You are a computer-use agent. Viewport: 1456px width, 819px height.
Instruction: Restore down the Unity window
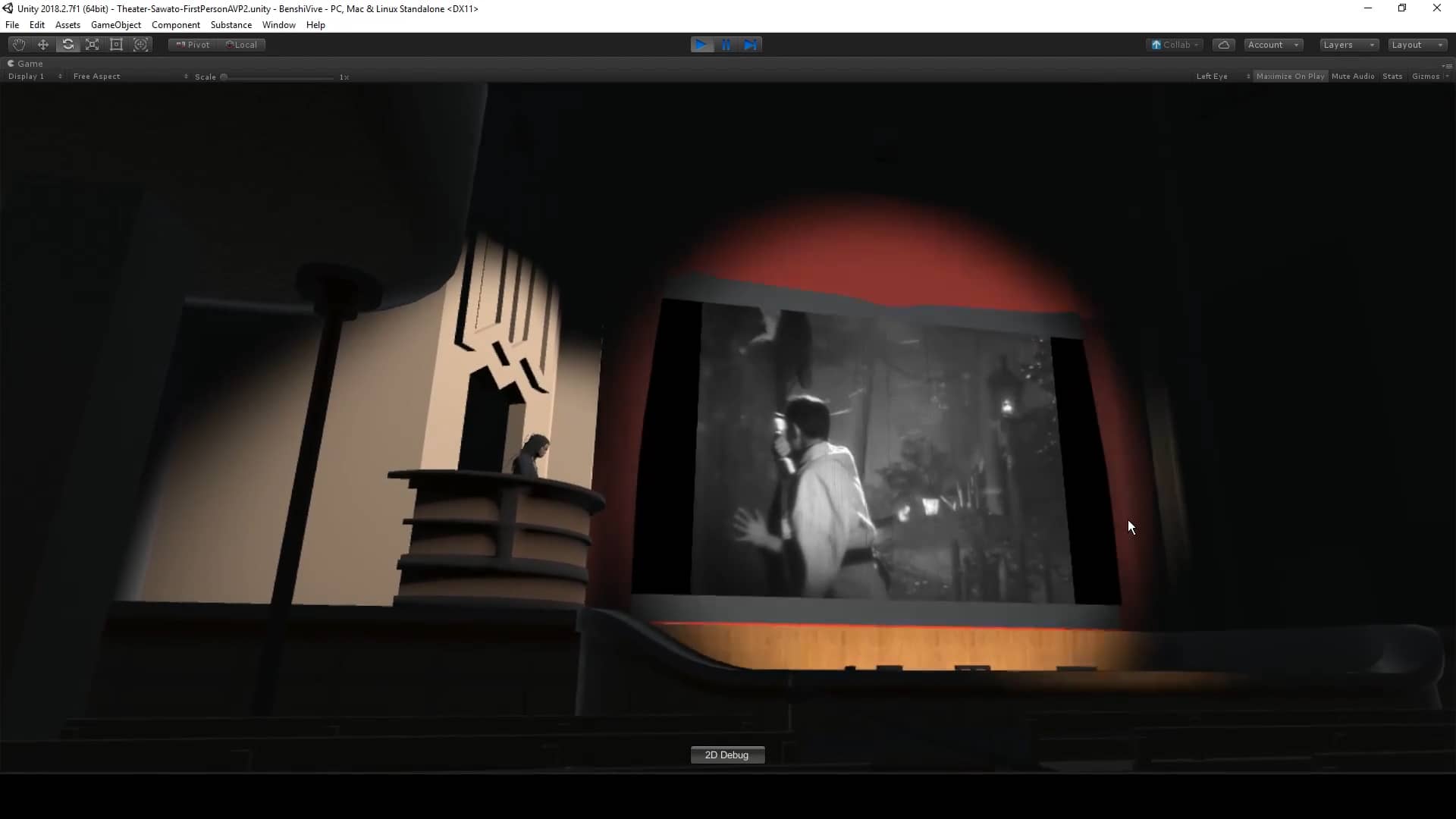click(1402, 8)
